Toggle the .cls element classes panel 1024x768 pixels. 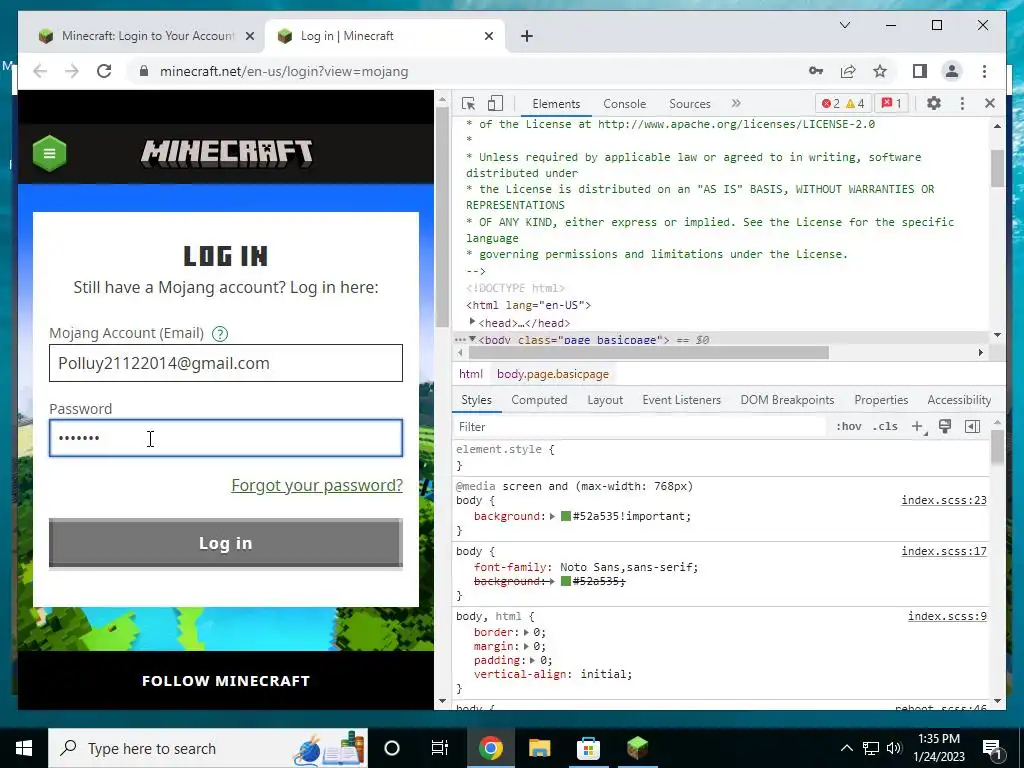click(885, 426)
